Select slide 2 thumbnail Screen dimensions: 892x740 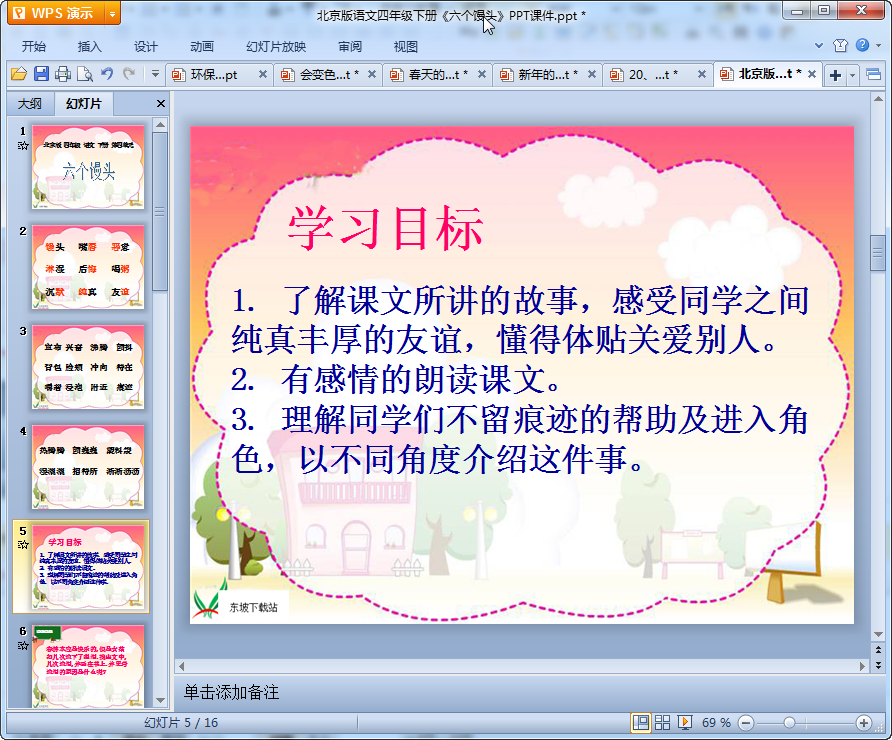[x=88, y=267]
